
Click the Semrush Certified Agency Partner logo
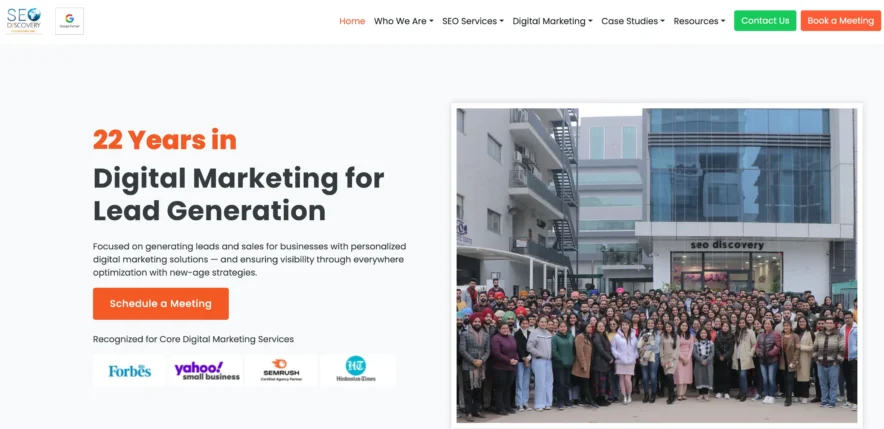click(x=281, y=371)
